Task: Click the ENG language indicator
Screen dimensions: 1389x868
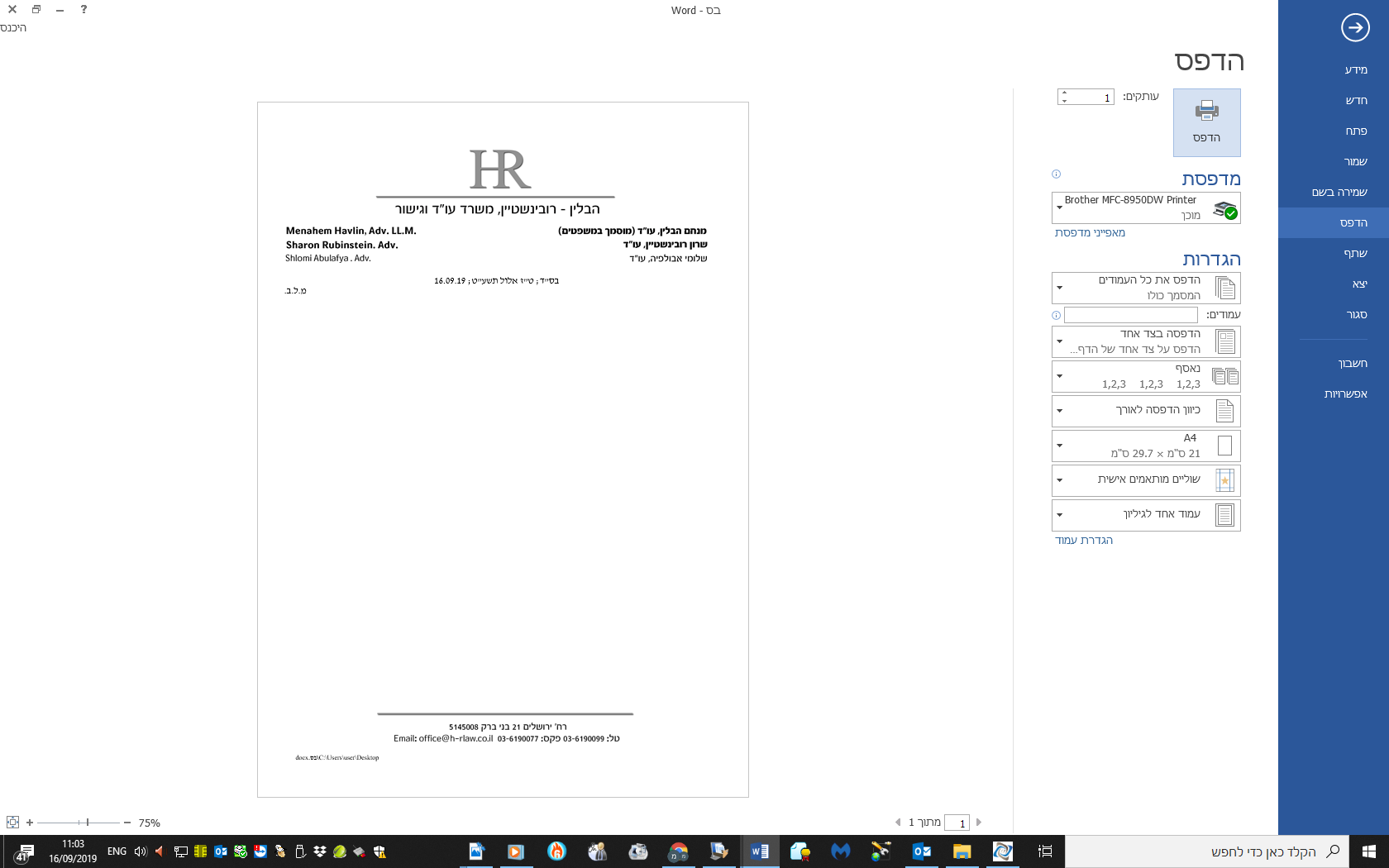Action: tap(117, 851)
